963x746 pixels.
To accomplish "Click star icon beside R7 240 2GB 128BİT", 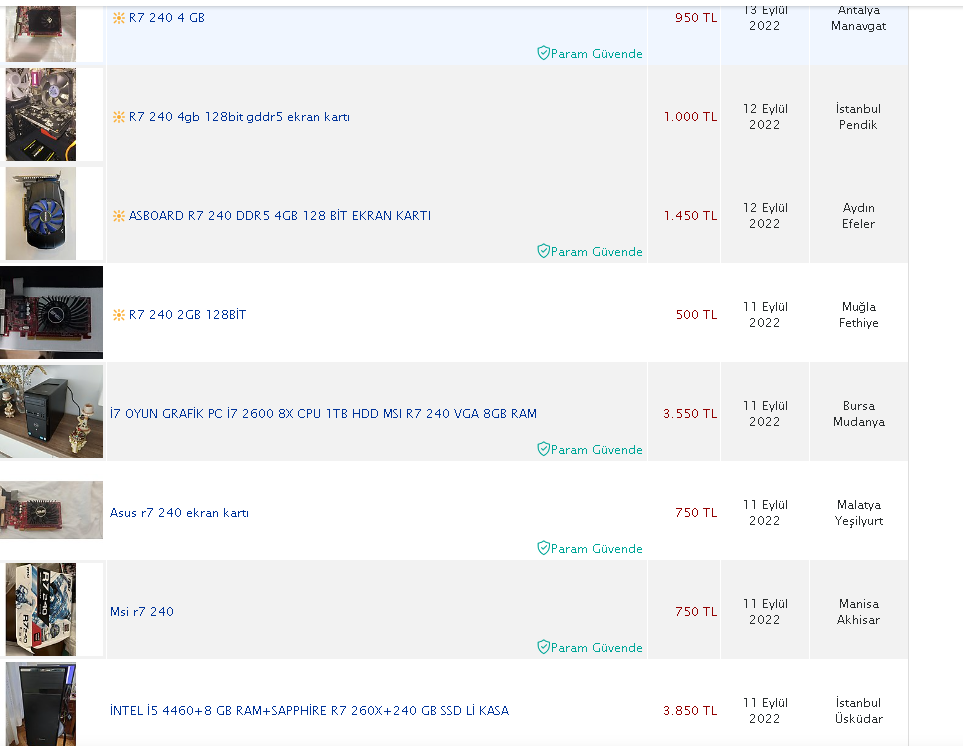I will (119, 315).
